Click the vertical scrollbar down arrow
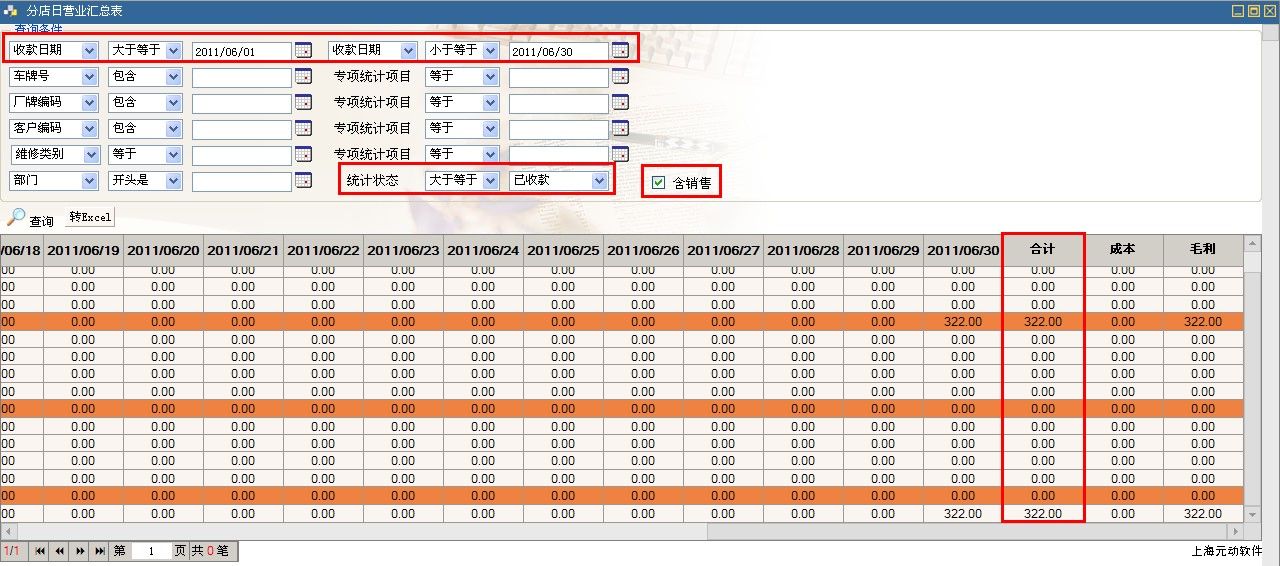 [1252, 514]
